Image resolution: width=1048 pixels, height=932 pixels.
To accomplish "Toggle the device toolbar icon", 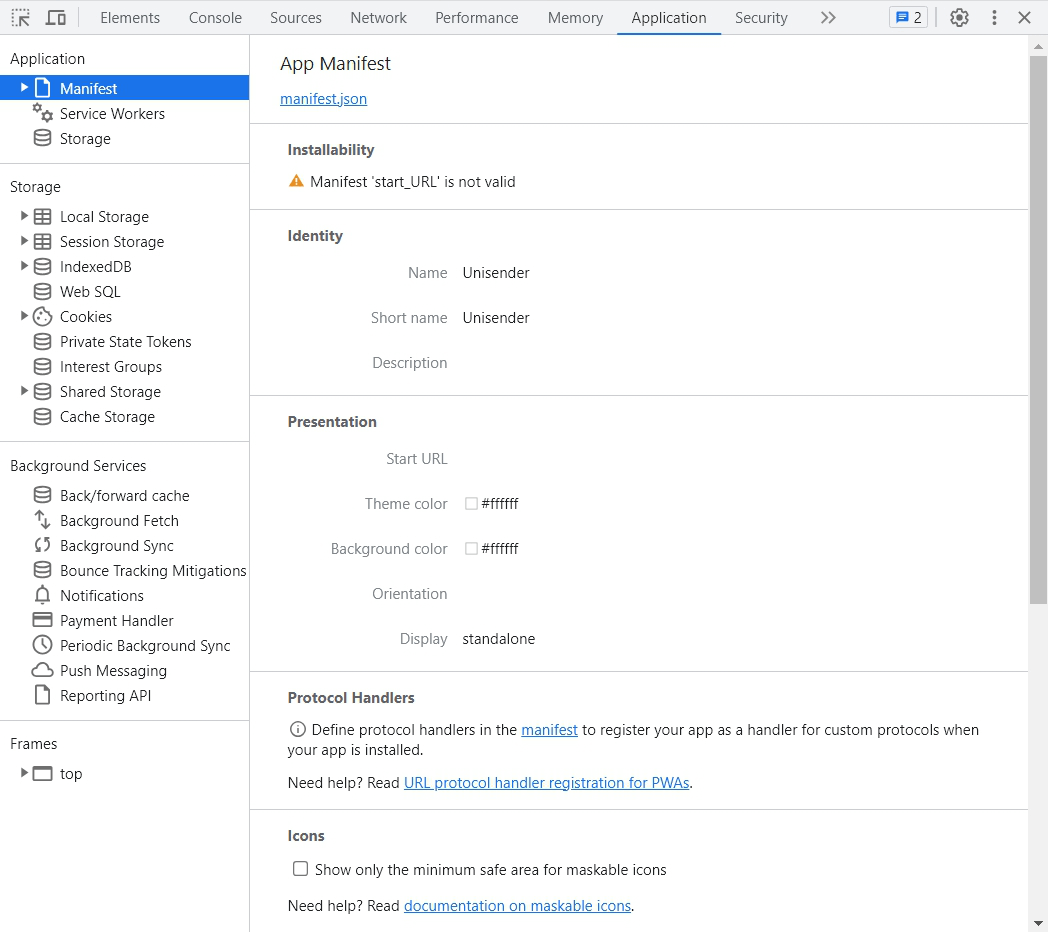I will (55, 17).
